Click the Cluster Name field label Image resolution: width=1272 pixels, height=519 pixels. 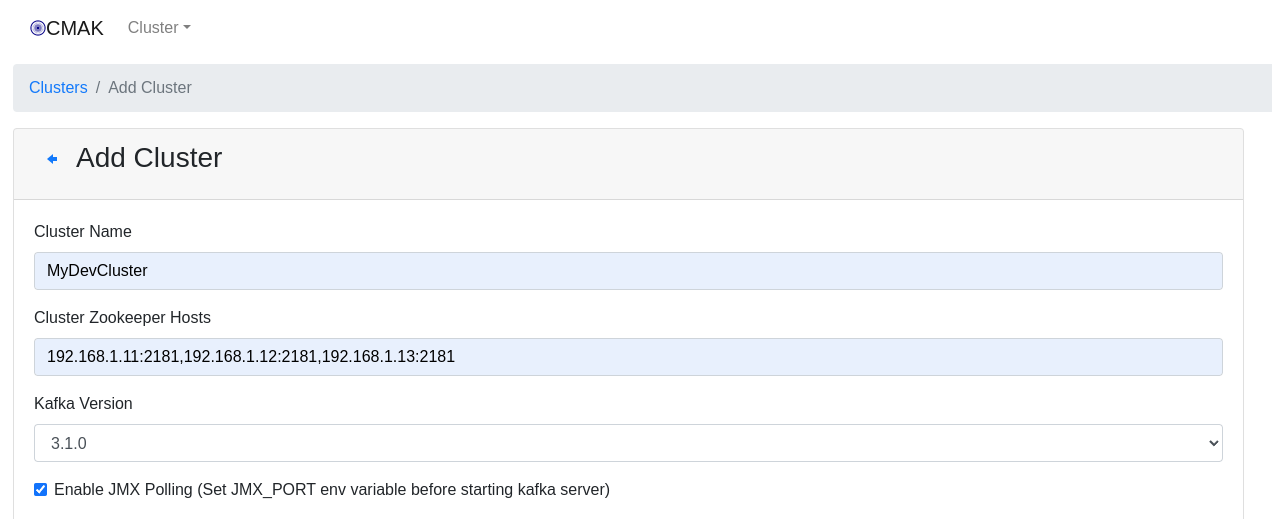tap(83, 232)
